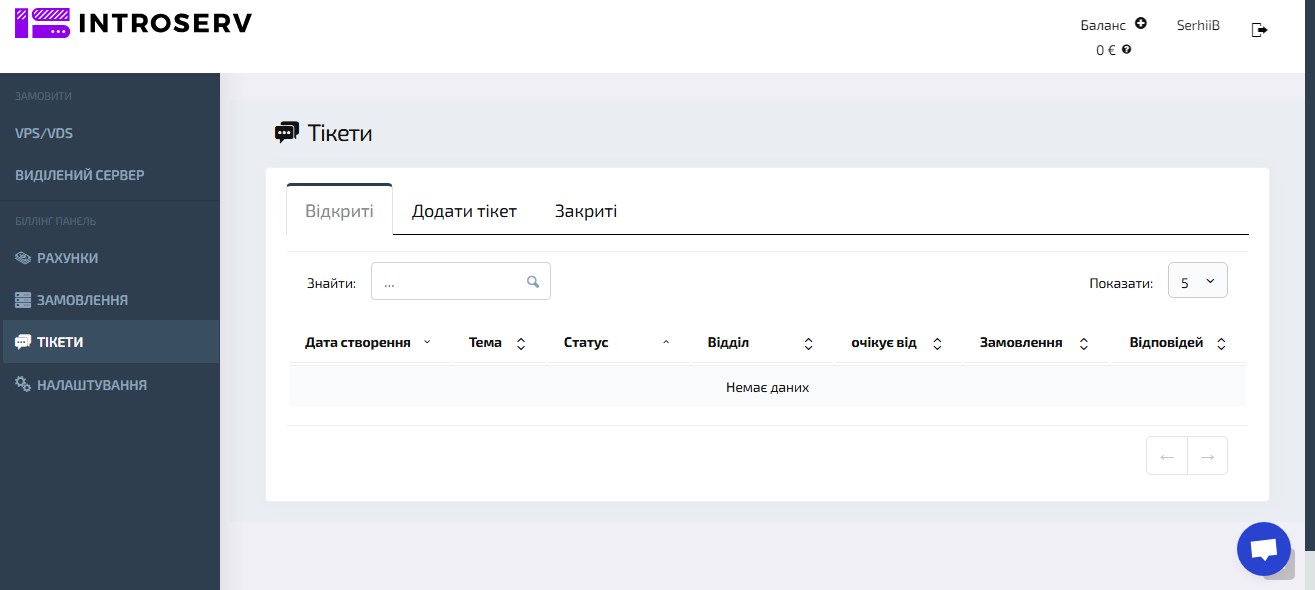Sort table by Тема column
Viewport: 1315px width, 590px height.
pyautogui.click(x=520, y=343)
